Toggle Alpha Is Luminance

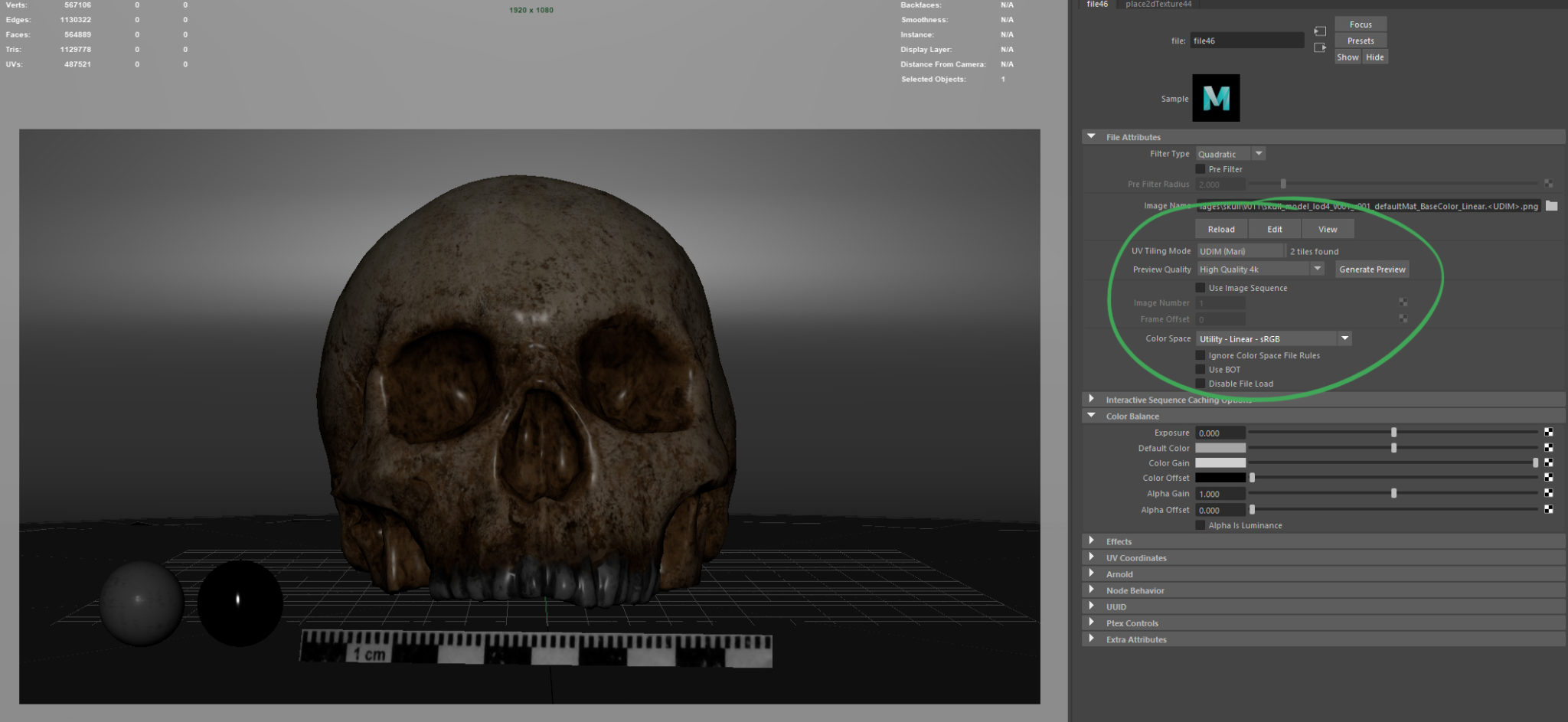click(1200, 525)
